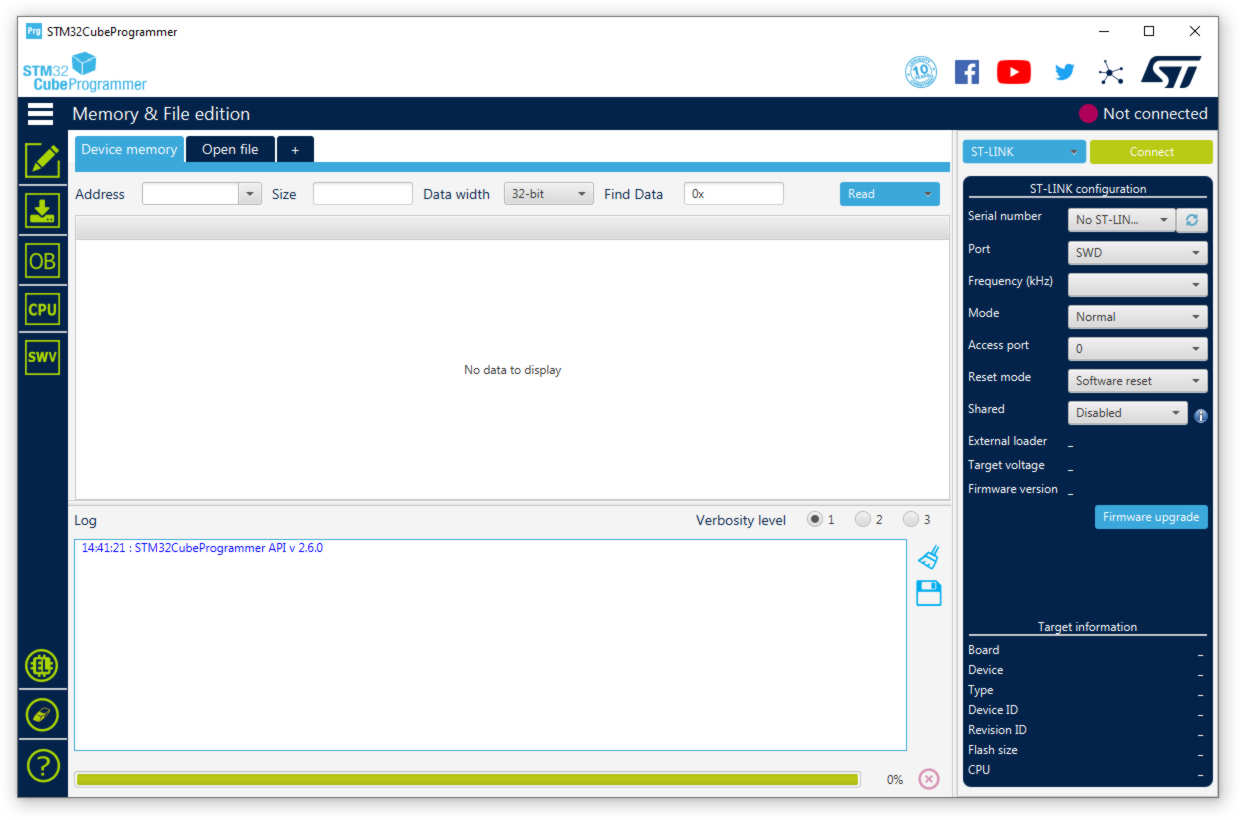Open the Access port dropdown
This screenshot has width=1240, height=820.
click(1138, 349)
